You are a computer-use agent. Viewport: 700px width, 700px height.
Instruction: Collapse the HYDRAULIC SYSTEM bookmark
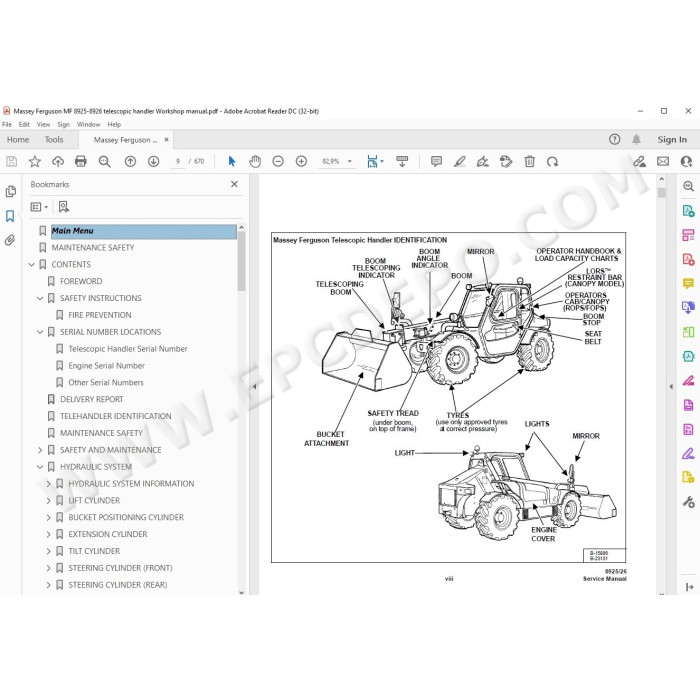click(40, 467)
